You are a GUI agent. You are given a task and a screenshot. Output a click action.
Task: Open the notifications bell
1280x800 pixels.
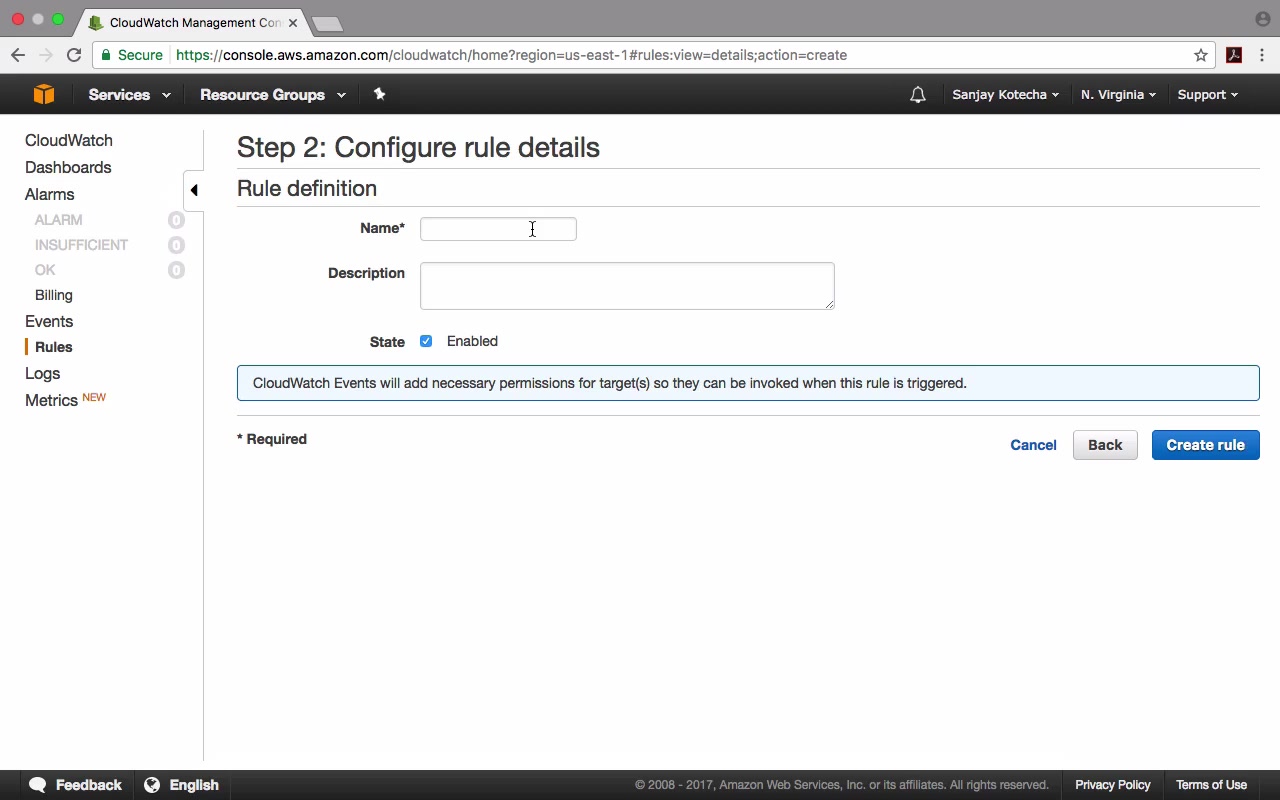coord(918,95)
